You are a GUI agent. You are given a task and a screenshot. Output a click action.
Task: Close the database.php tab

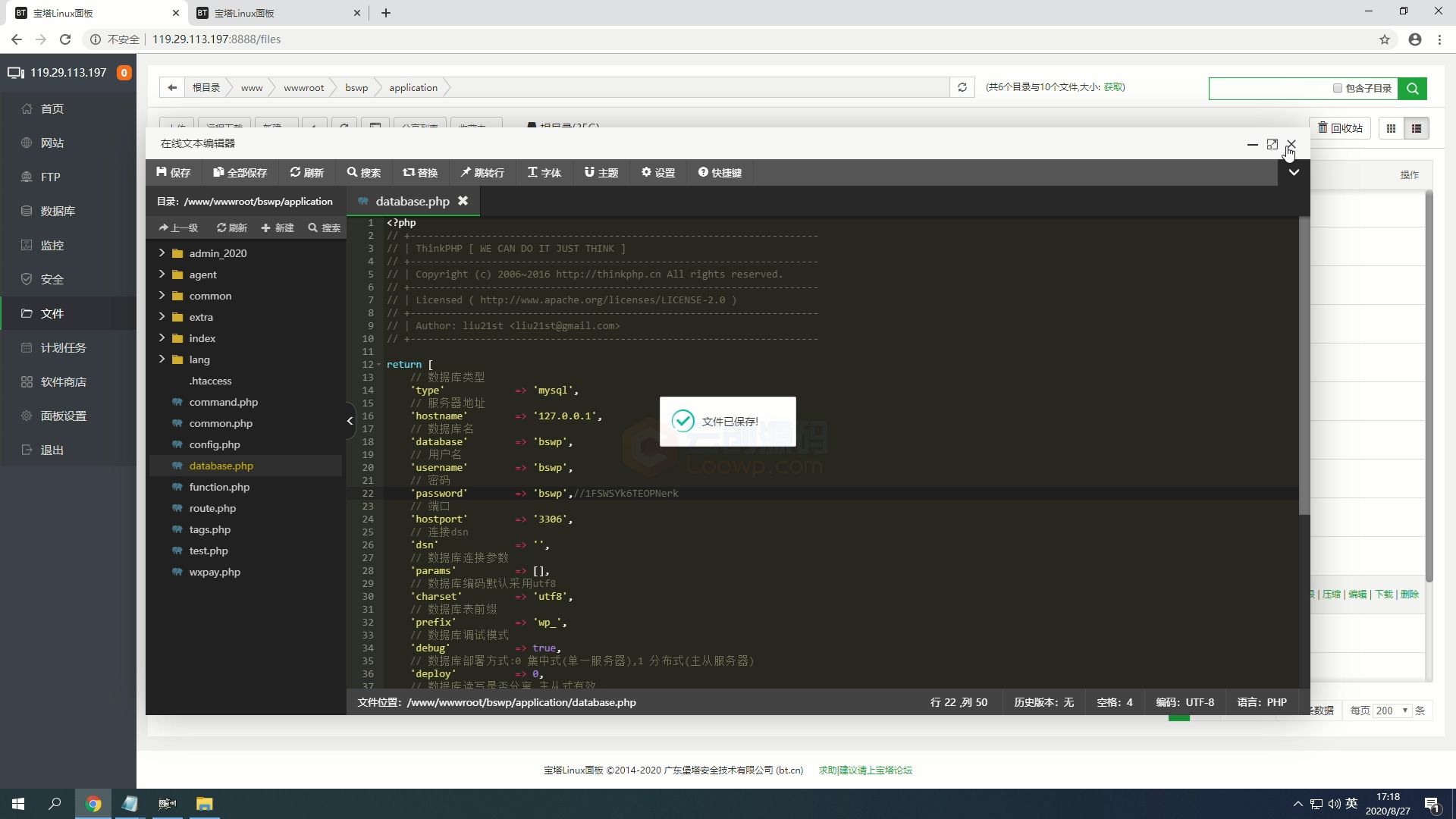pos(463,201)
